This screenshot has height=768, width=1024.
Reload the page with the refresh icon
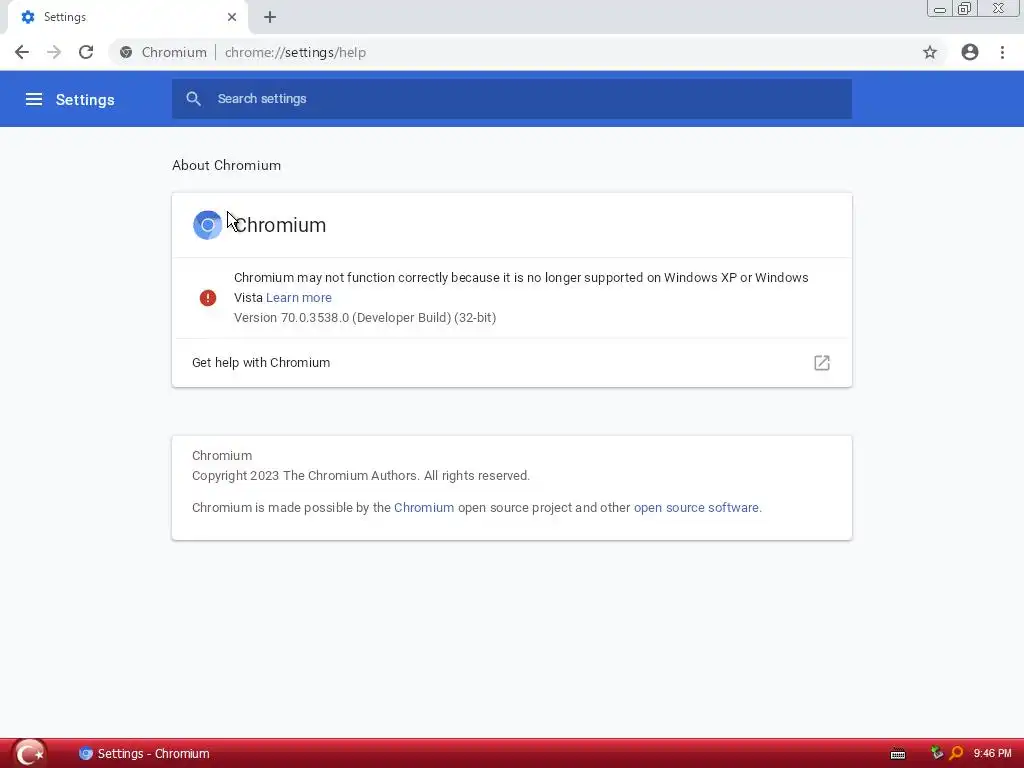click(x=86, y=52)
